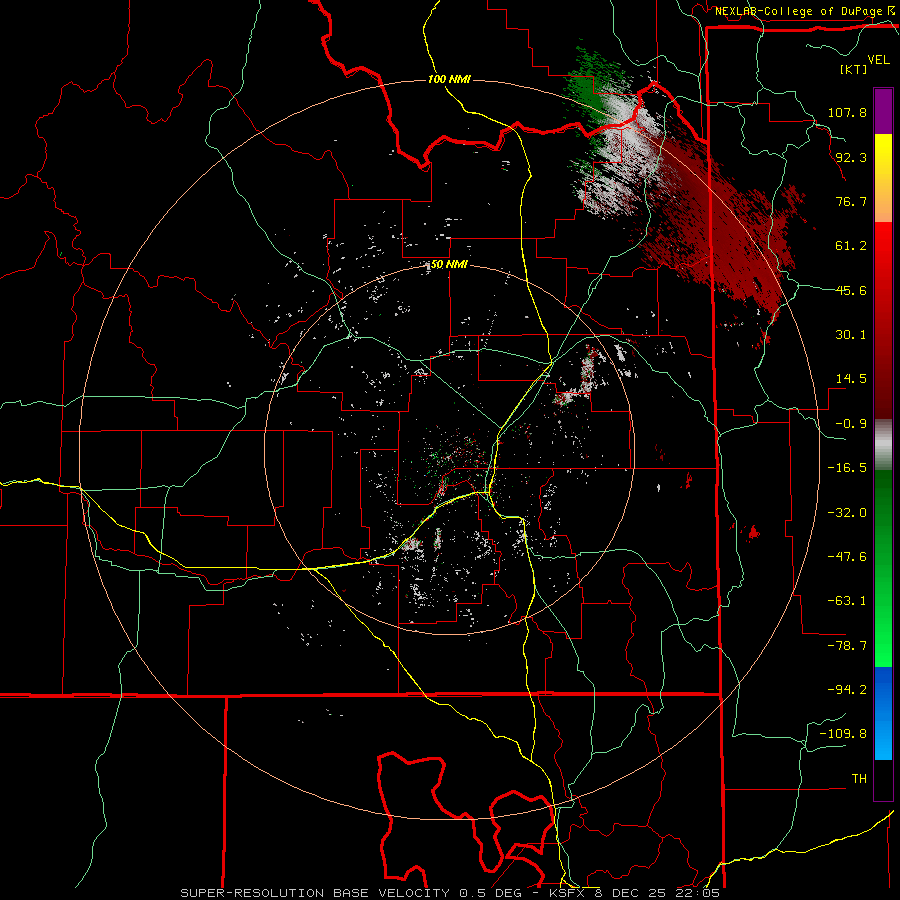Click the -94.2 legend value
The image size is (900, 900).
coord(847,690)
